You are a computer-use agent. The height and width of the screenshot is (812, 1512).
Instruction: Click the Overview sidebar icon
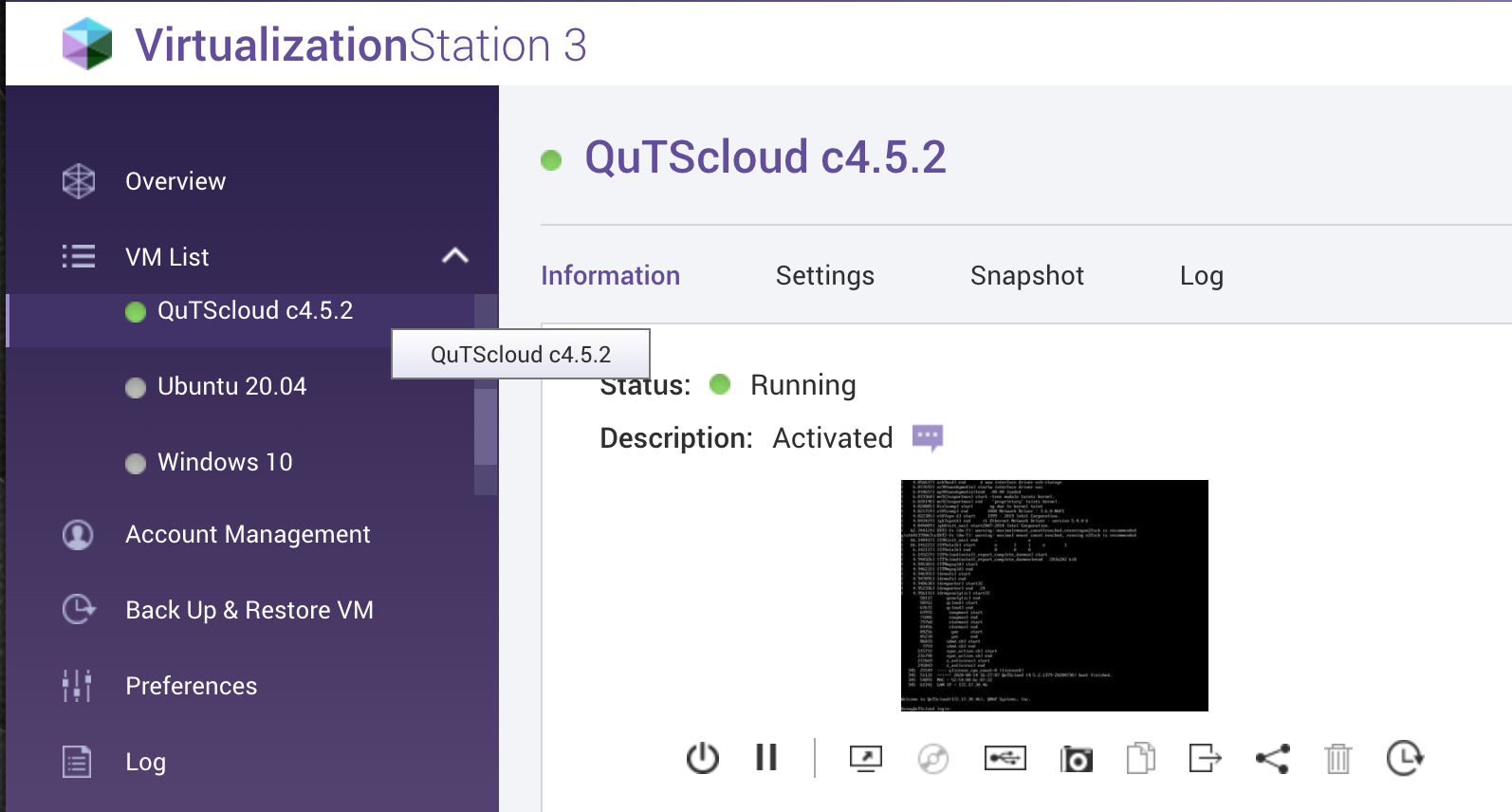coord(79,181)
